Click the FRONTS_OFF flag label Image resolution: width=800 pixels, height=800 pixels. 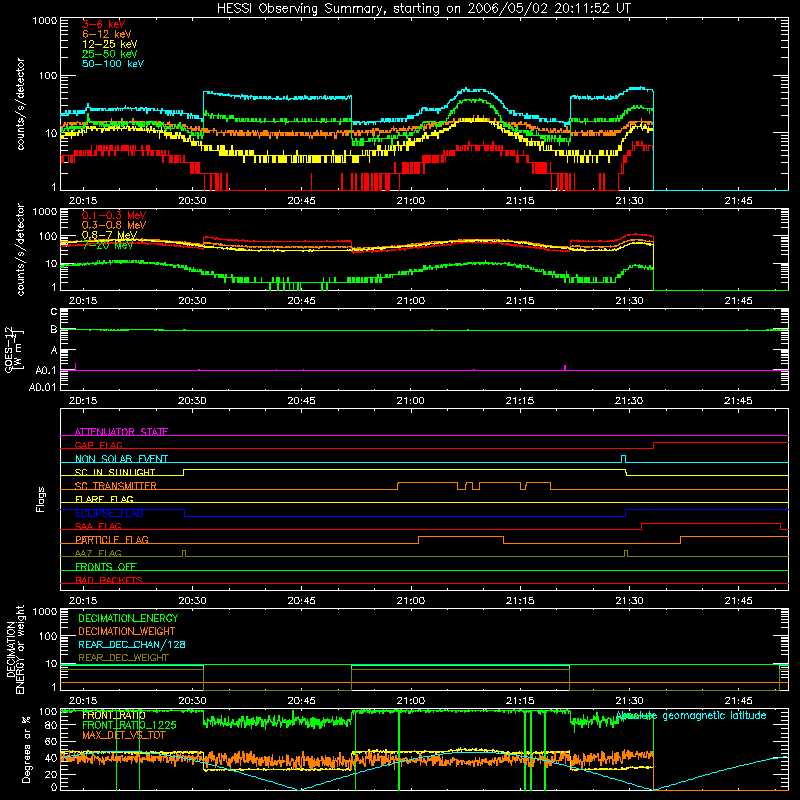point(106,567)
